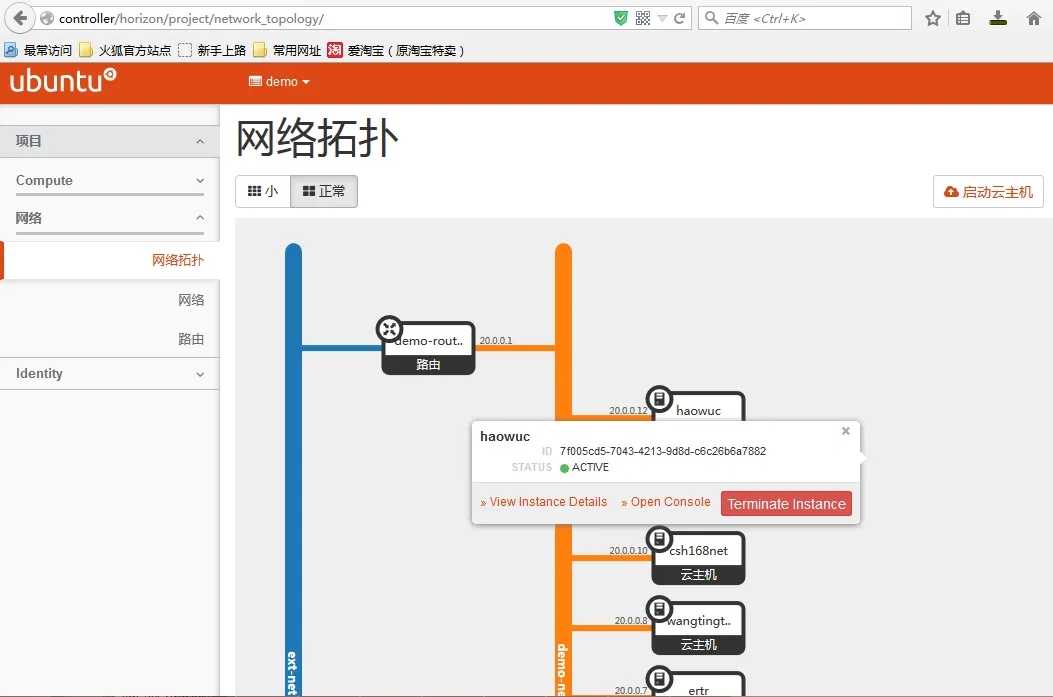1053x697 pixels.
Task: Show bookmarks list icon in toolbar
Action: [x=963, y=18]
